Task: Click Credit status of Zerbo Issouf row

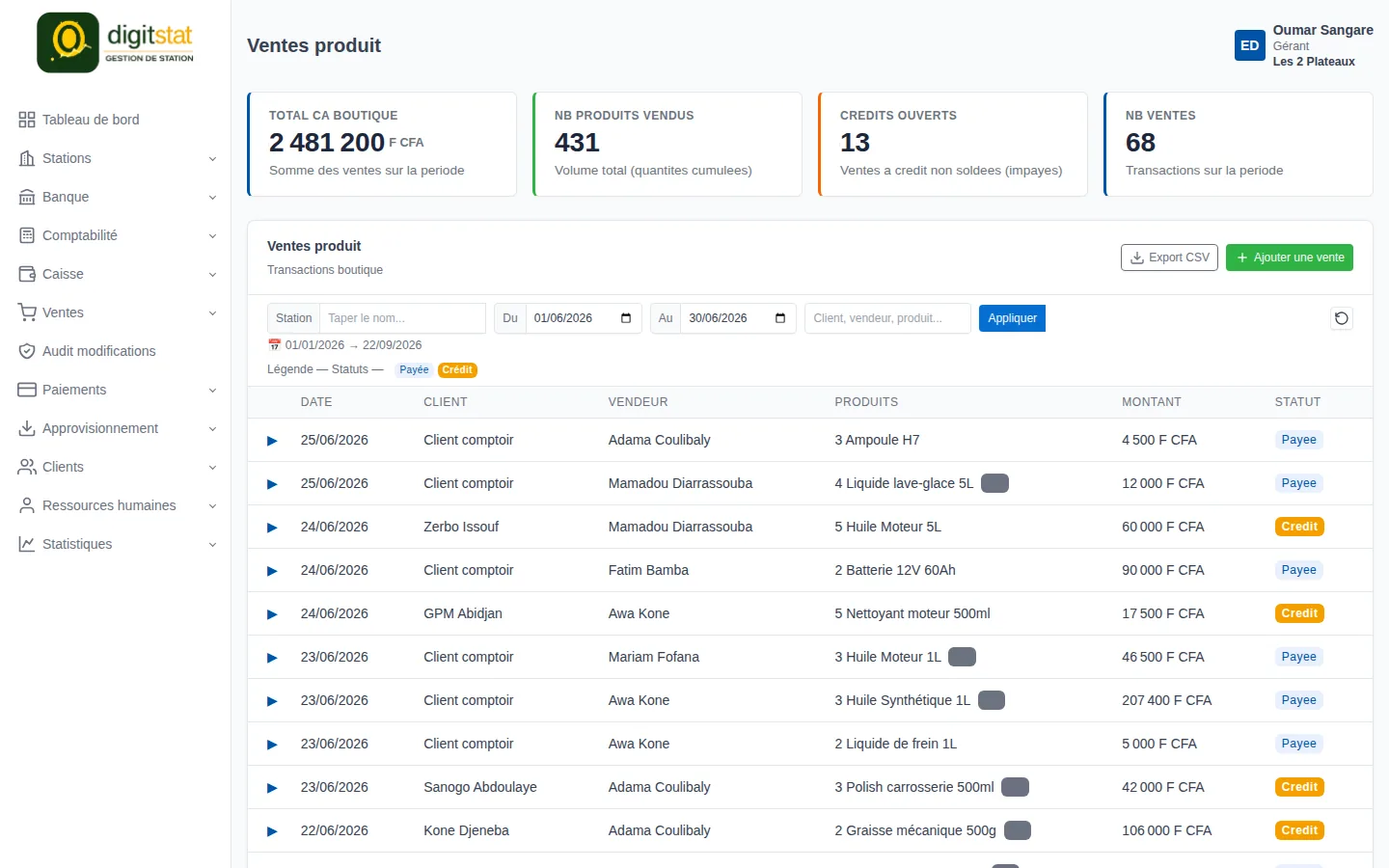Action: coord(1299,527)
